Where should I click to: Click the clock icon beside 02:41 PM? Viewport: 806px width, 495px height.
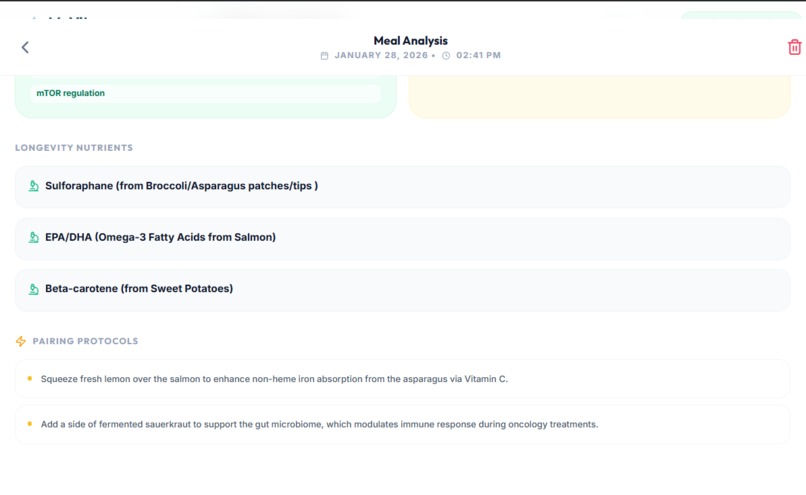point(446,56)
